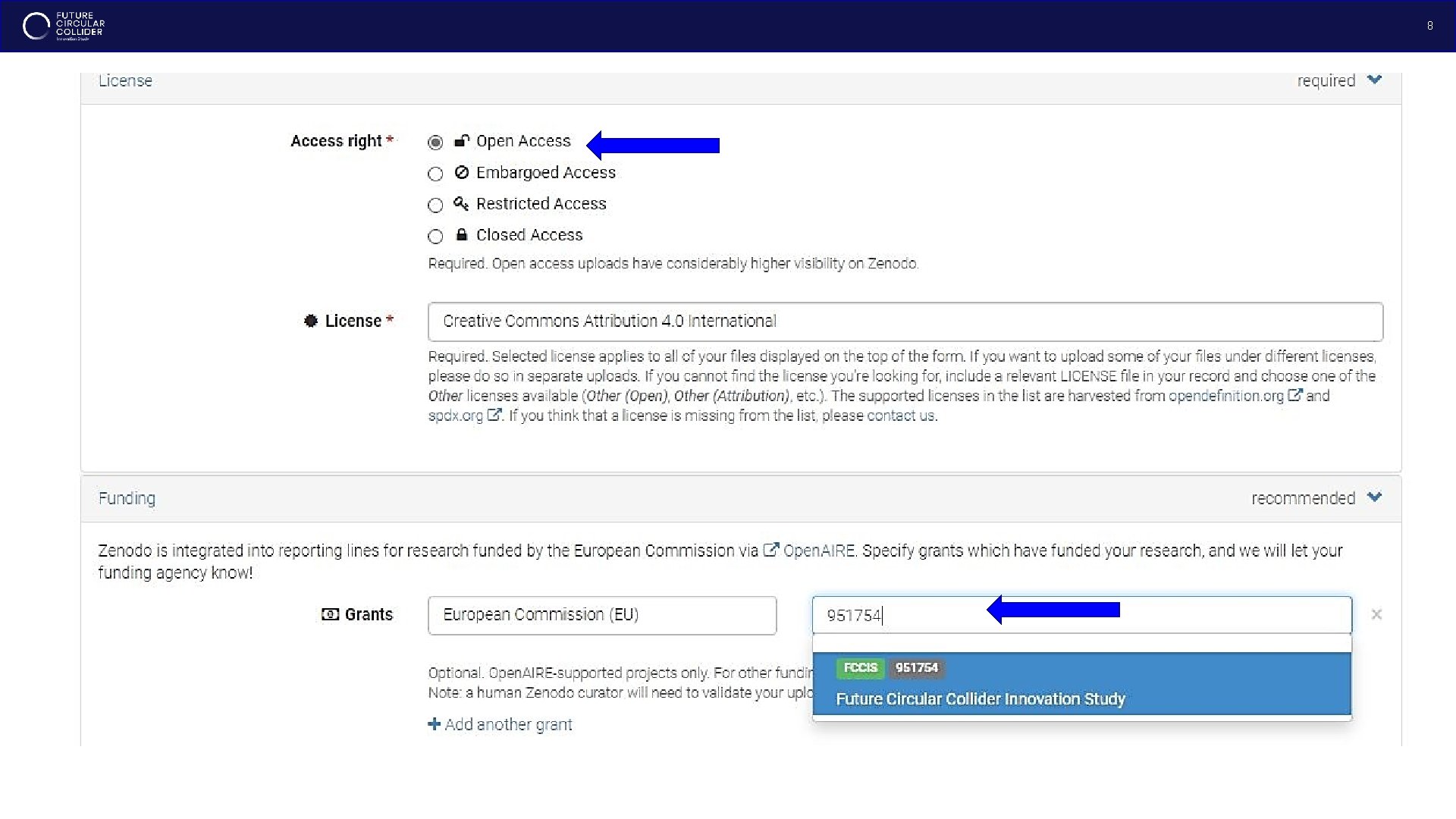Open the European Commission (EU) funder dropdown
The image size is (1456, 819).
tap(601, 615)
